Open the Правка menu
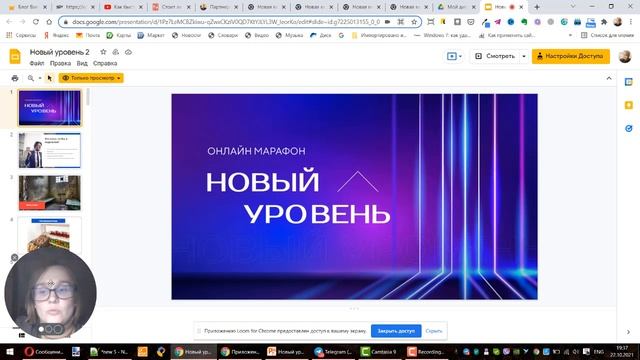Image resolution: width=640 pixels, height=360 pixels. click(60, 63)
